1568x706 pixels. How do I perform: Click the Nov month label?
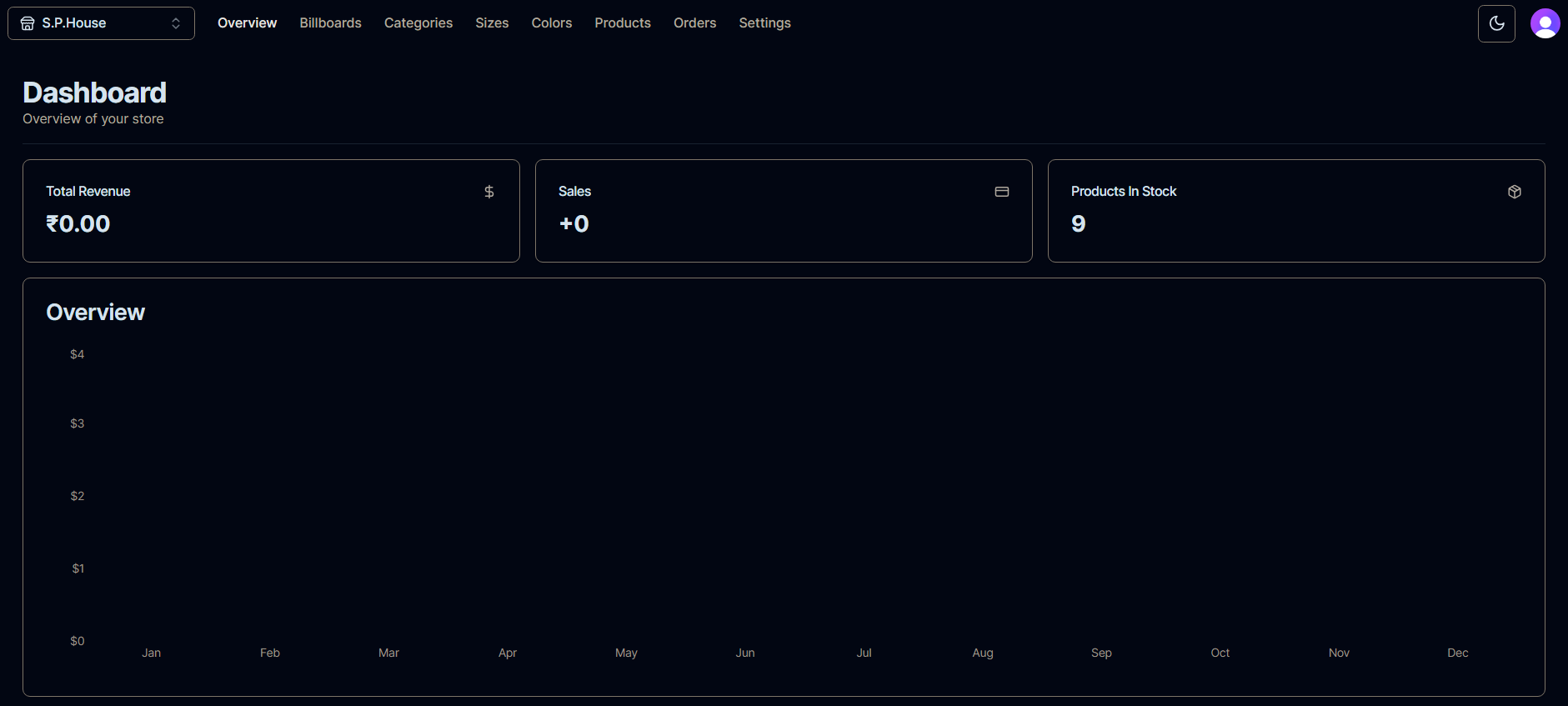pos(1339,653)
